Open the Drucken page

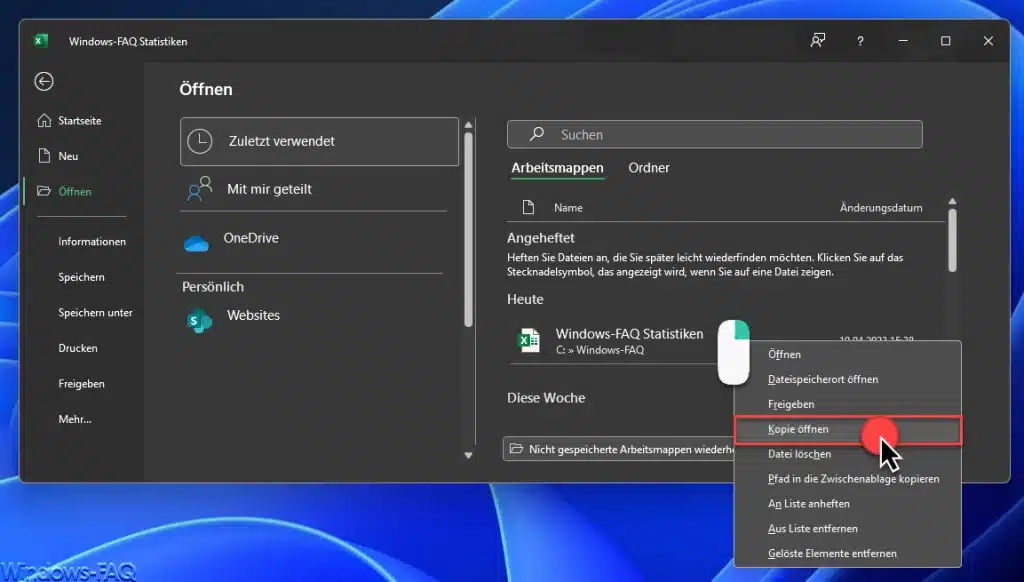(x=78, y=348)
